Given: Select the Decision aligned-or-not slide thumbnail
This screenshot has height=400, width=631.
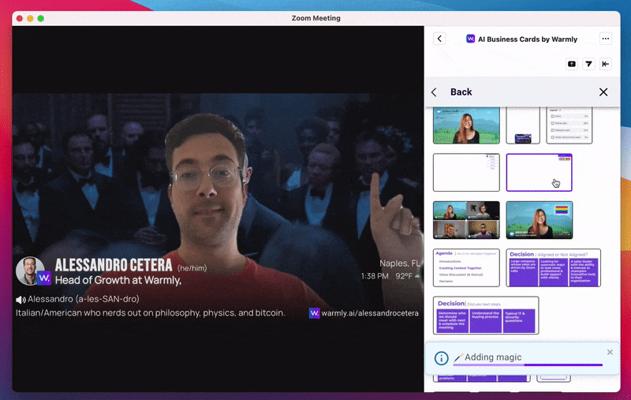Looking at the screenshot, I should [x=553, y=268].
